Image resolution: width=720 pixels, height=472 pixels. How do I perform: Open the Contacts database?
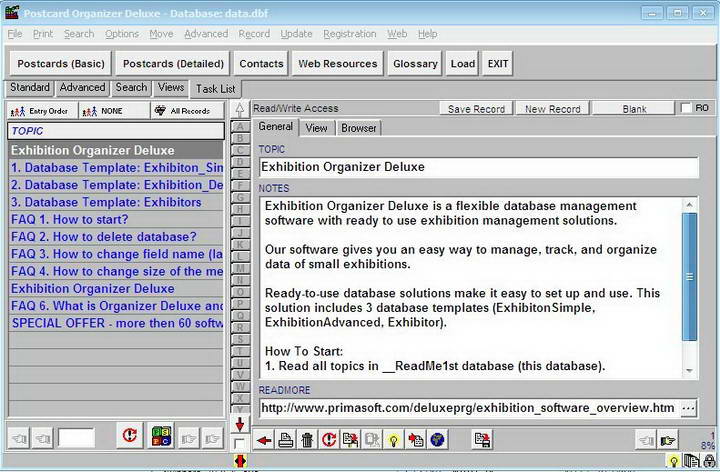pos(261,63)
